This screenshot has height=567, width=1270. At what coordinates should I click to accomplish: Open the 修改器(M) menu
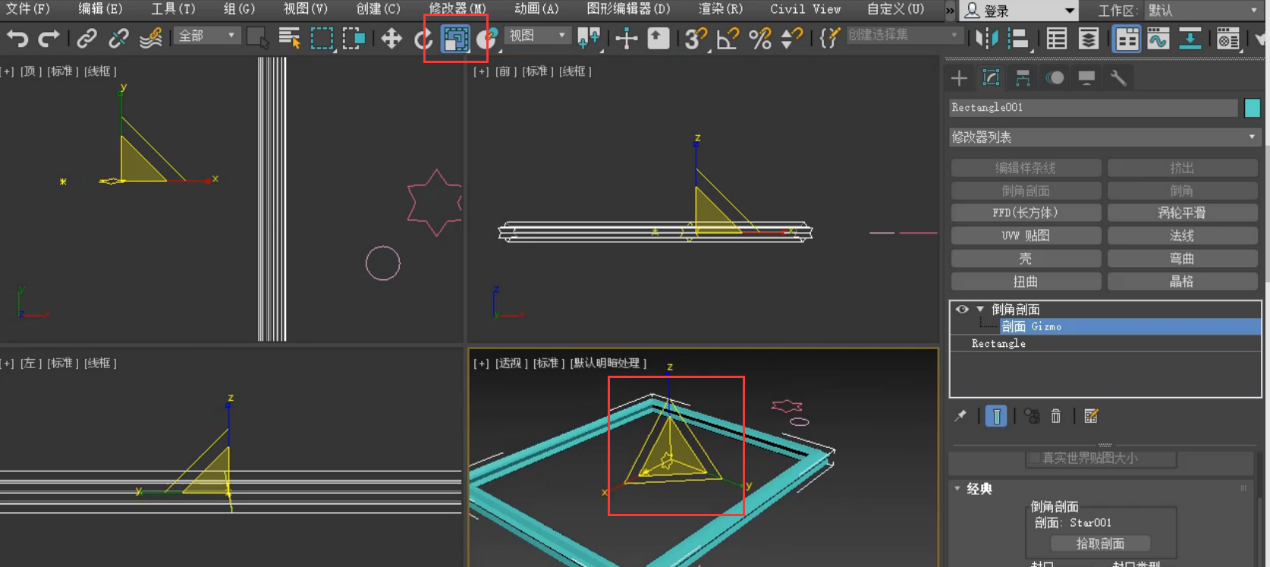tap(457, 9)
